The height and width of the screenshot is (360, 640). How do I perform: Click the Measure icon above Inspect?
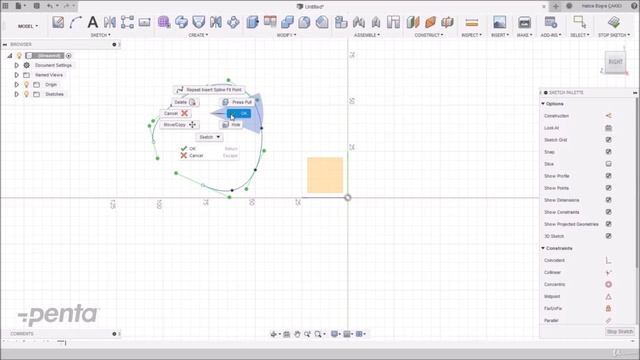471,22
